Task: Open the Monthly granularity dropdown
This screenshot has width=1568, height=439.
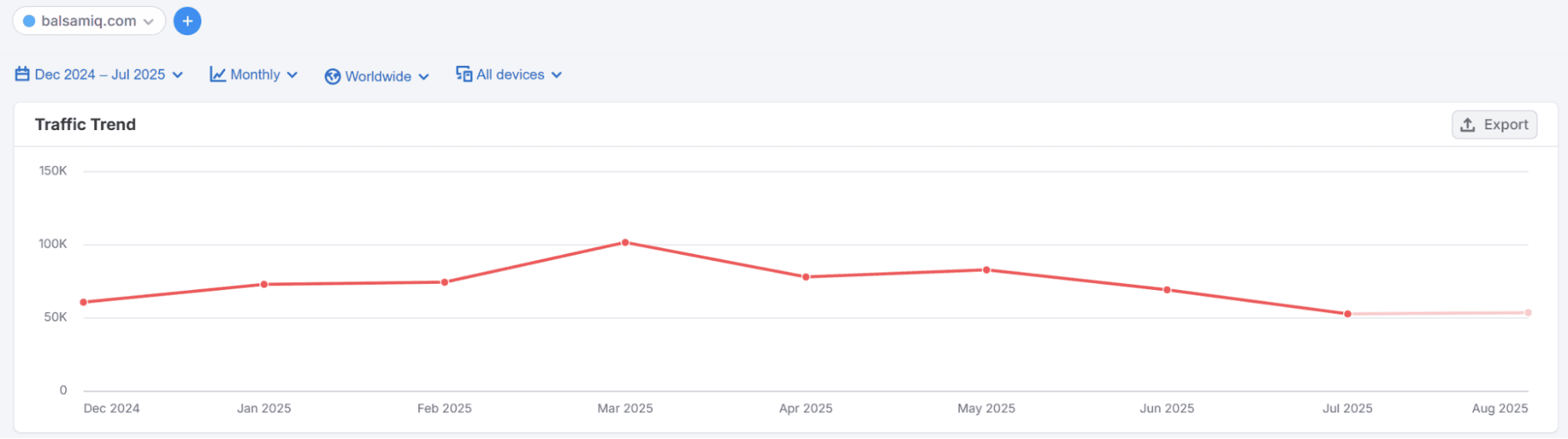Action: (293, 75)
